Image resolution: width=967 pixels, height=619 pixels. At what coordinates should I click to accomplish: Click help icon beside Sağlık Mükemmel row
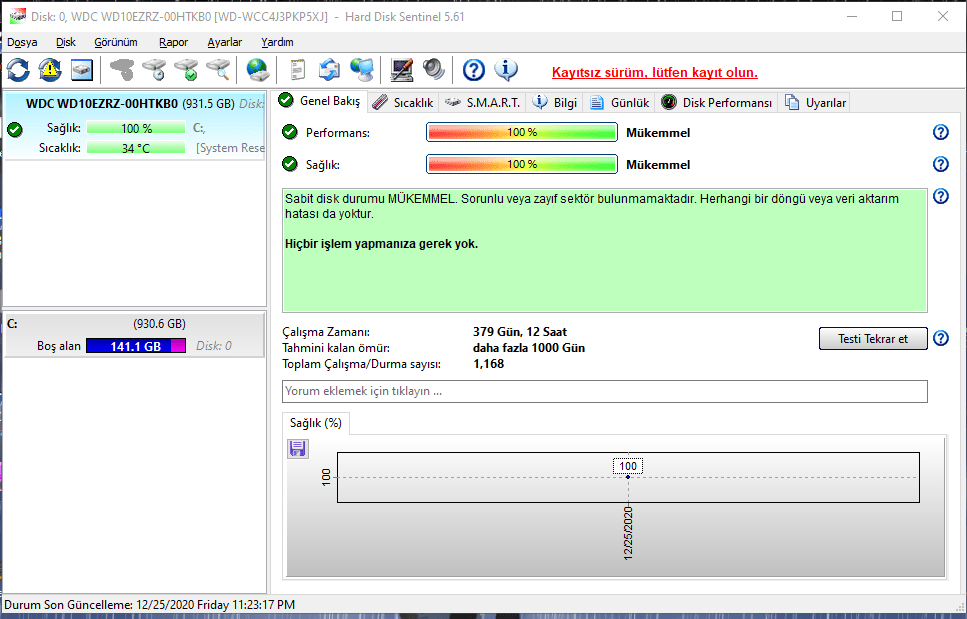coord(940,164)
